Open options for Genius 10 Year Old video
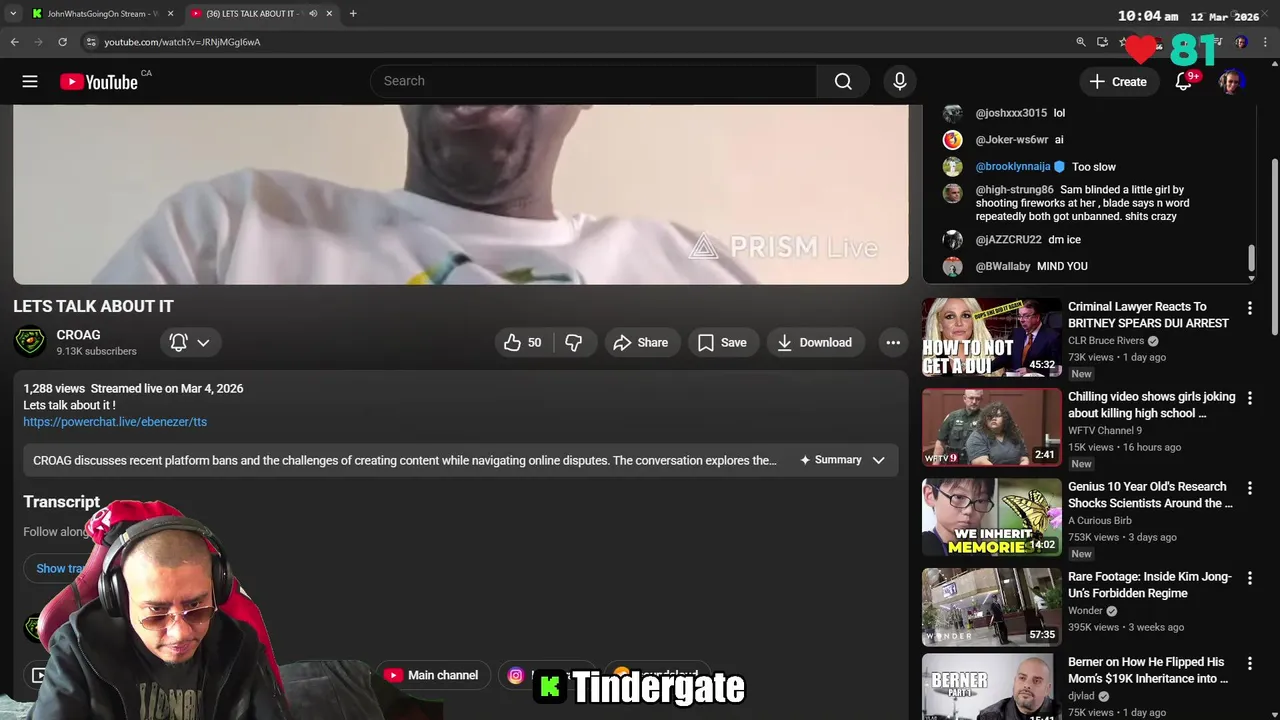This screenshot has width=1280, height=720. click(1249, 488)
